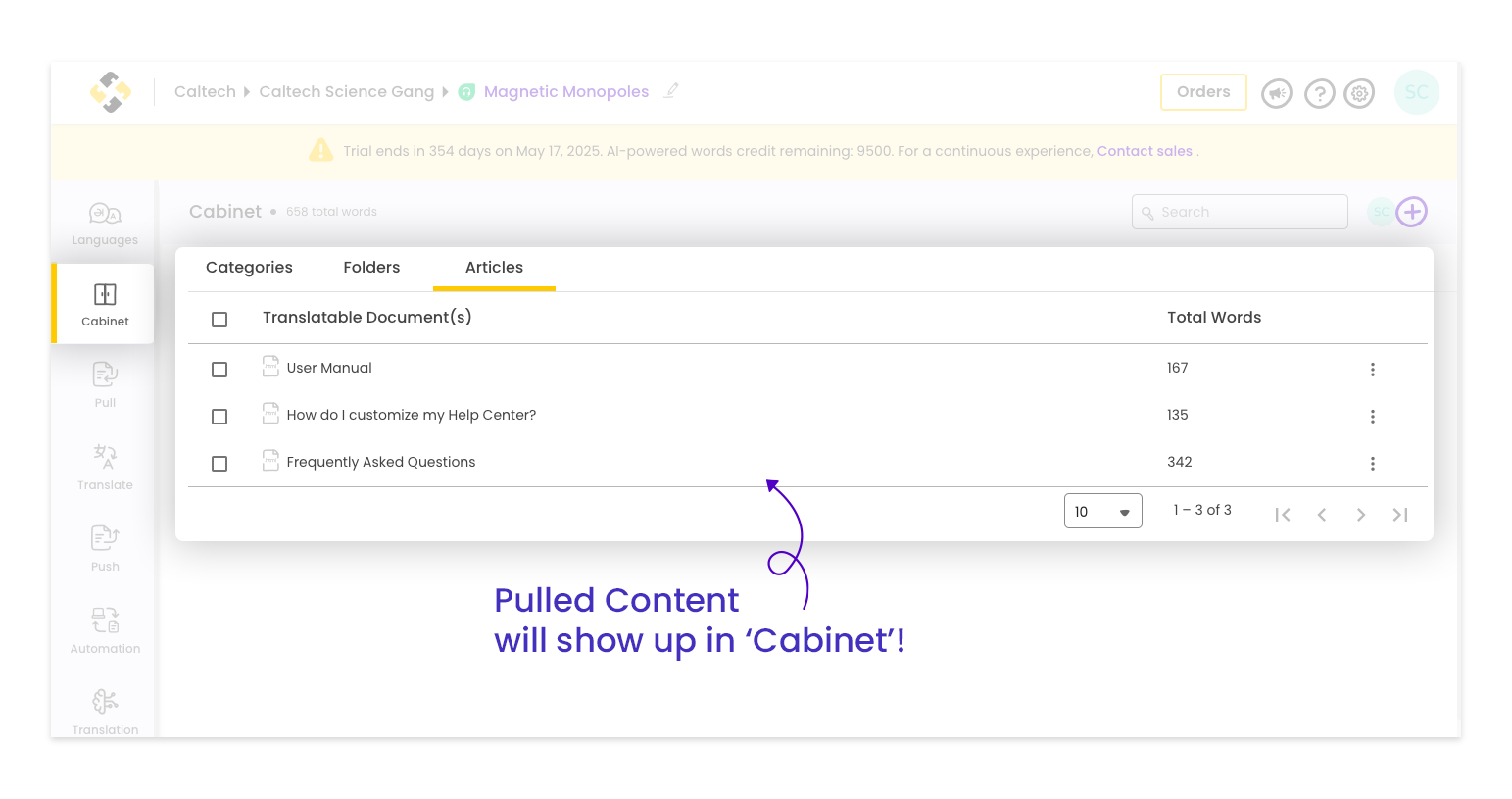The width and height of the screenshot is (1512, 799).
Task: Open three-dot menu for Help Center article
Action: (1372, 417)
